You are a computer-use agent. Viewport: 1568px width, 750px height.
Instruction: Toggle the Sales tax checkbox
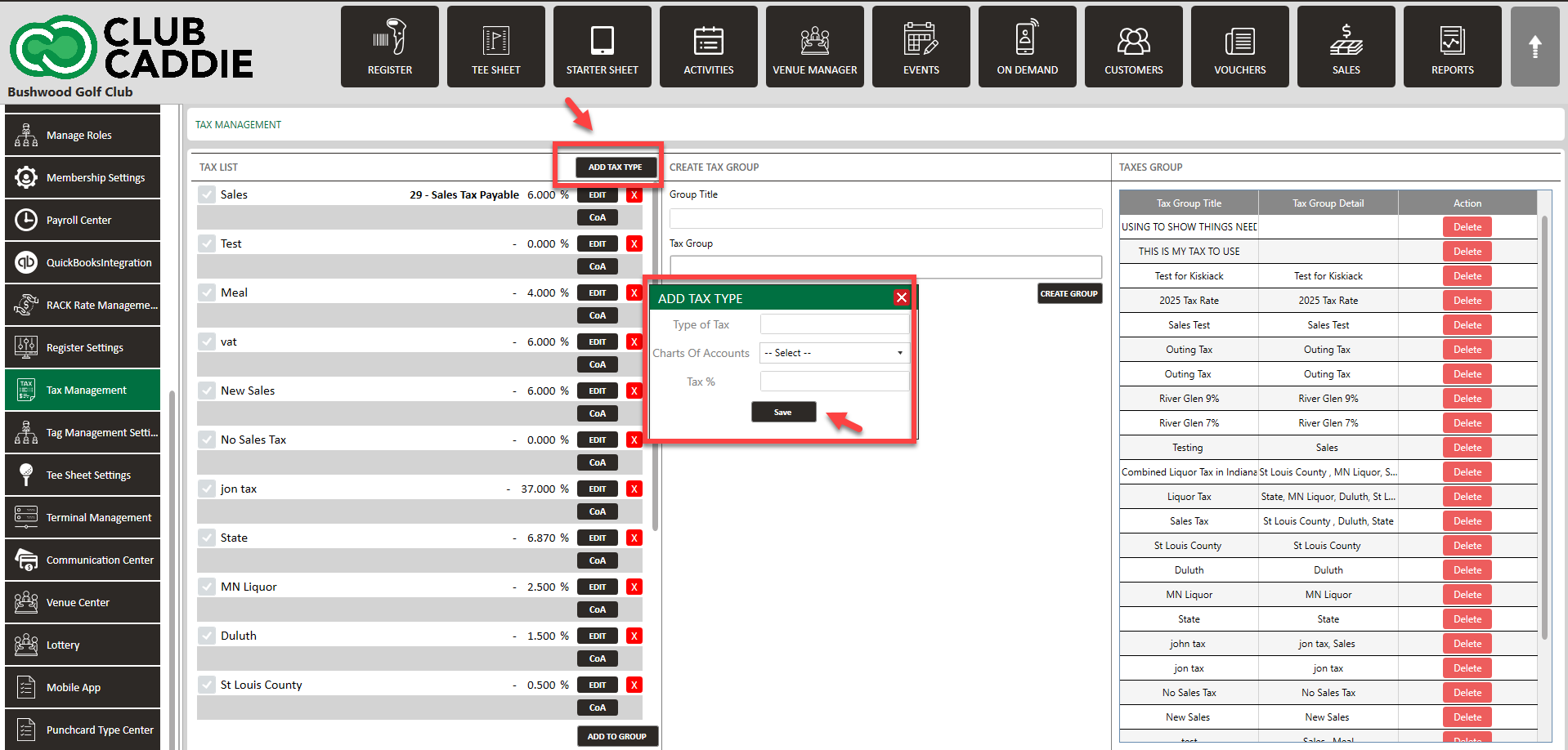(x=207, y=194)
